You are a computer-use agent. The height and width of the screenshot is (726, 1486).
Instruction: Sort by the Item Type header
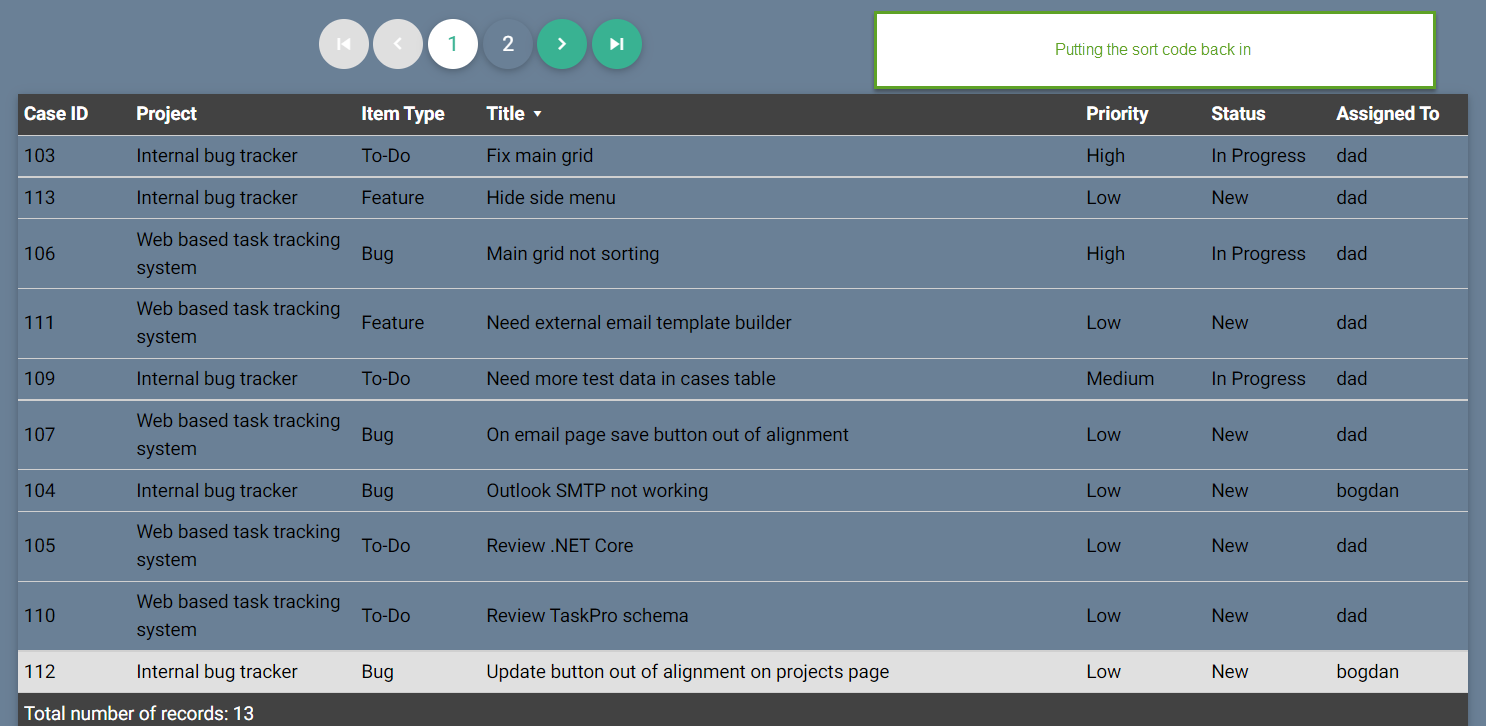point(402,114)
